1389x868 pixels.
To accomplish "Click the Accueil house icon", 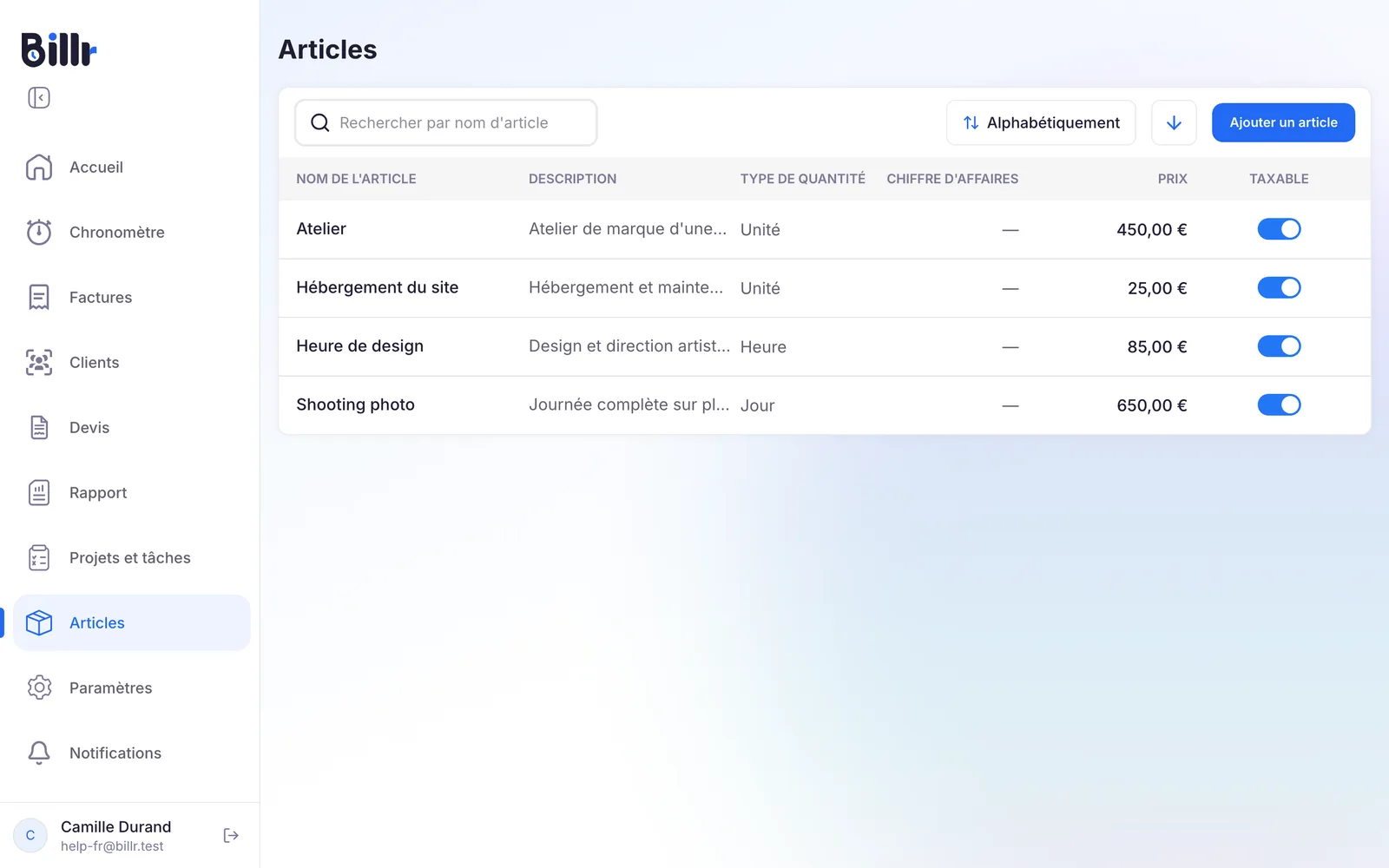I will [39, 167].
